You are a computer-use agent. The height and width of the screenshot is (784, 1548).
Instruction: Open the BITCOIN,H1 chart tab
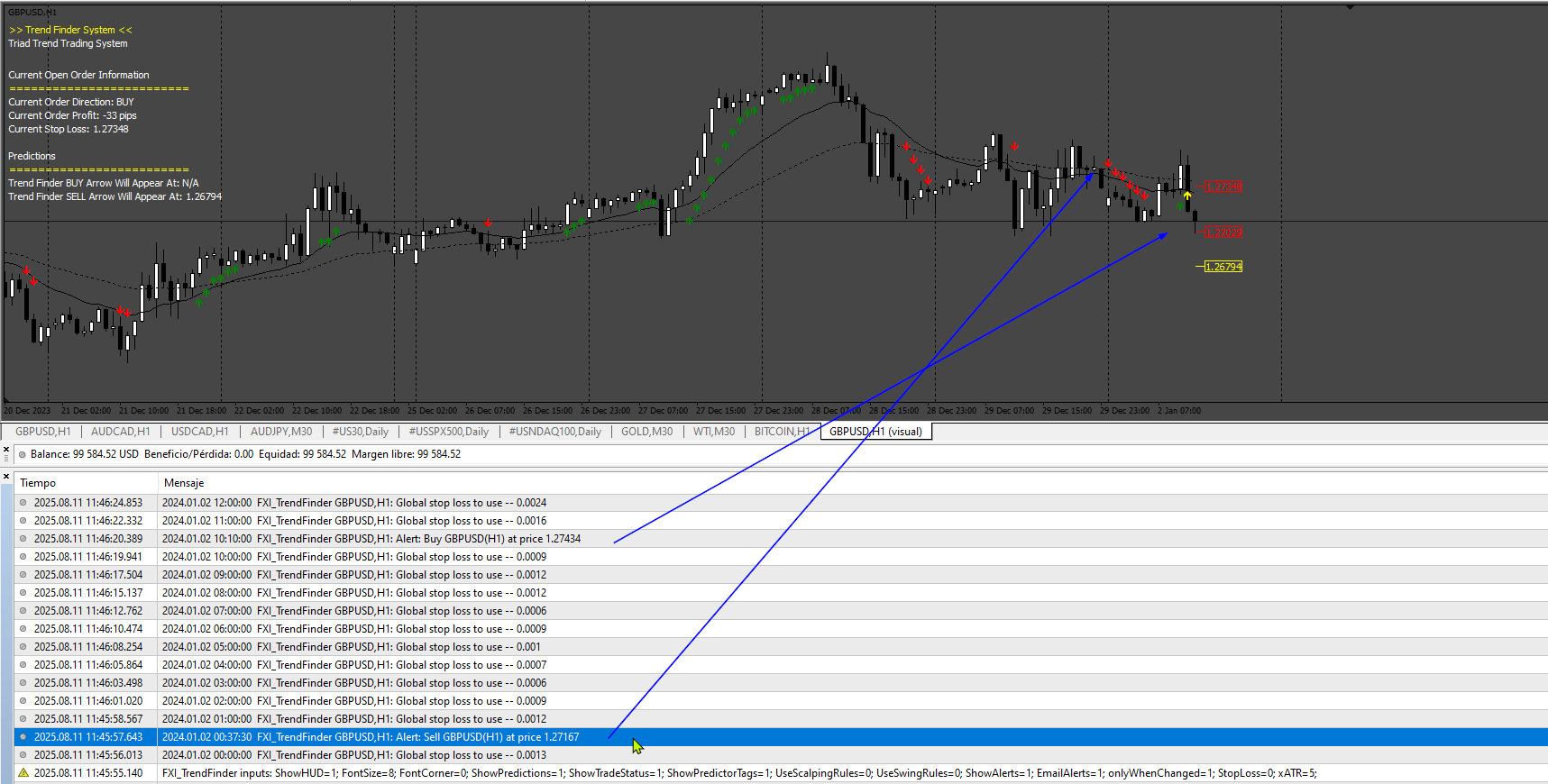pyautogui.click(x=781, y=432)
